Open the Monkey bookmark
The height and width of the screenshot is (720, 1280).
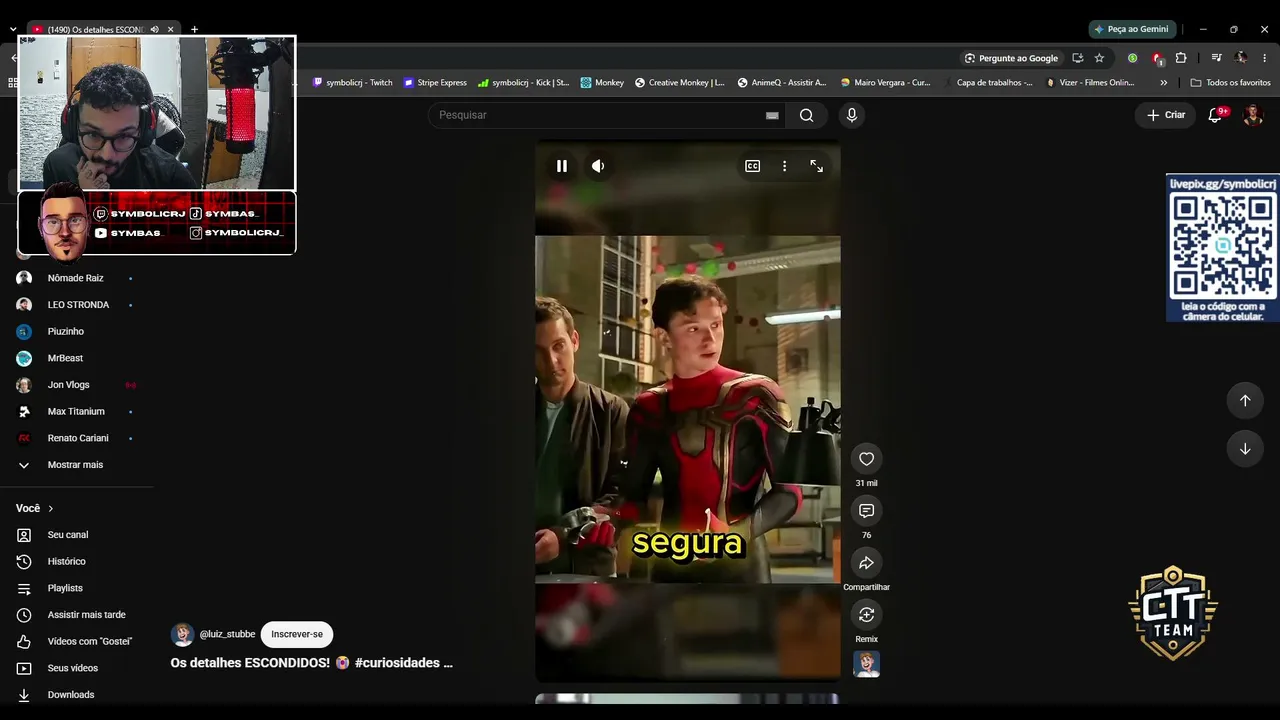(602, 83)
